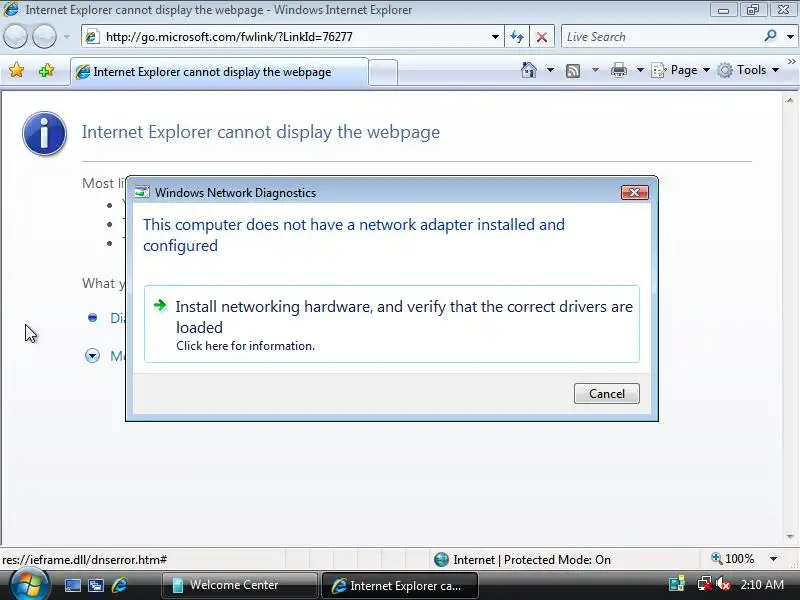The height and width of the screenshot is (600, 800).
Task: Click the Refresh page icon
Action: click(517, 37)
